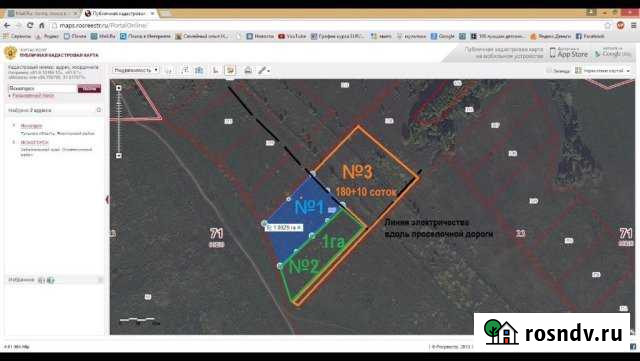Select the print map toolbar icon
Image resolution: width=640 pixels, height=361 pixels.
(248, 70)
